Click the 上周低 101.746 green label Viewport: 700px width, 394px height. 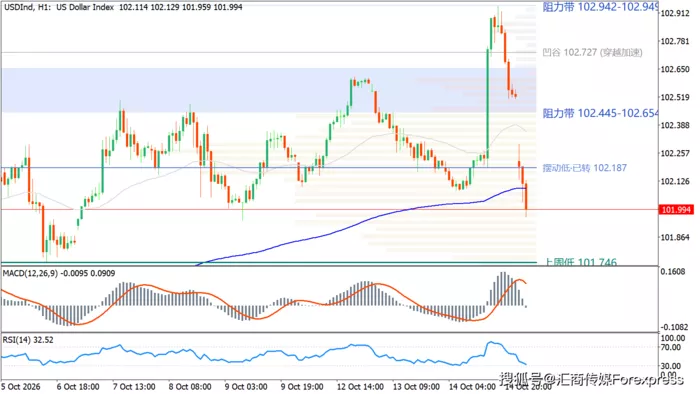click(581, 262)
